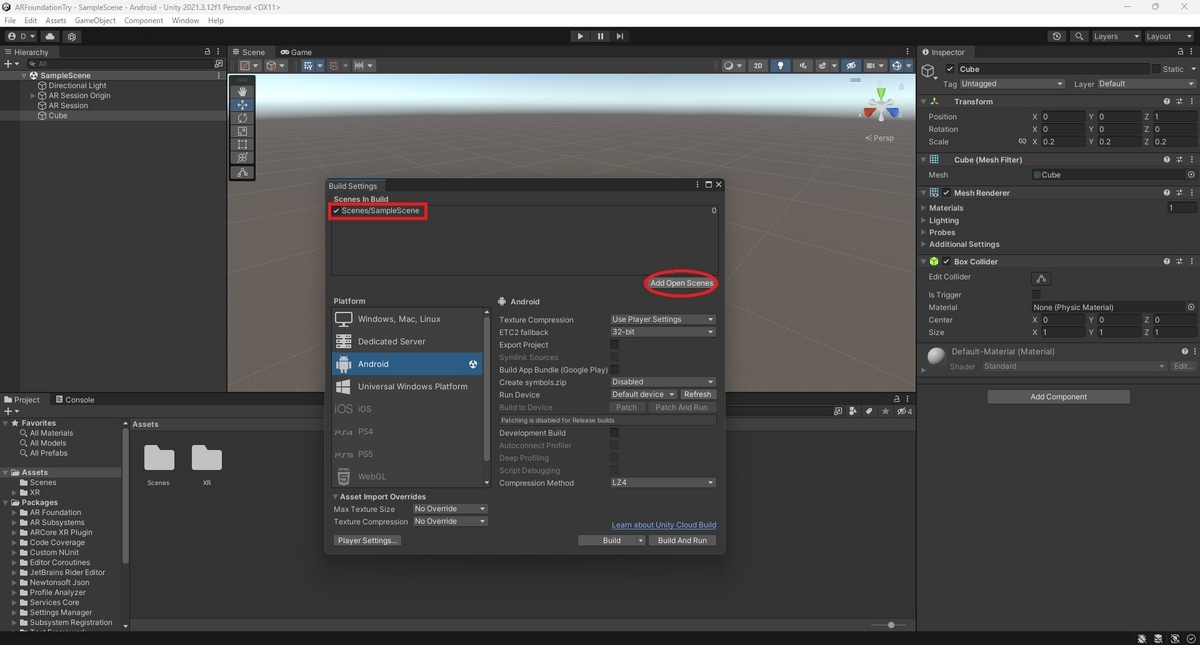The height and width of the screenshot is (645, 1200).
Task: Select the Hand tool in Scene view
Action: pyautogui.click(x=242, y=91)
